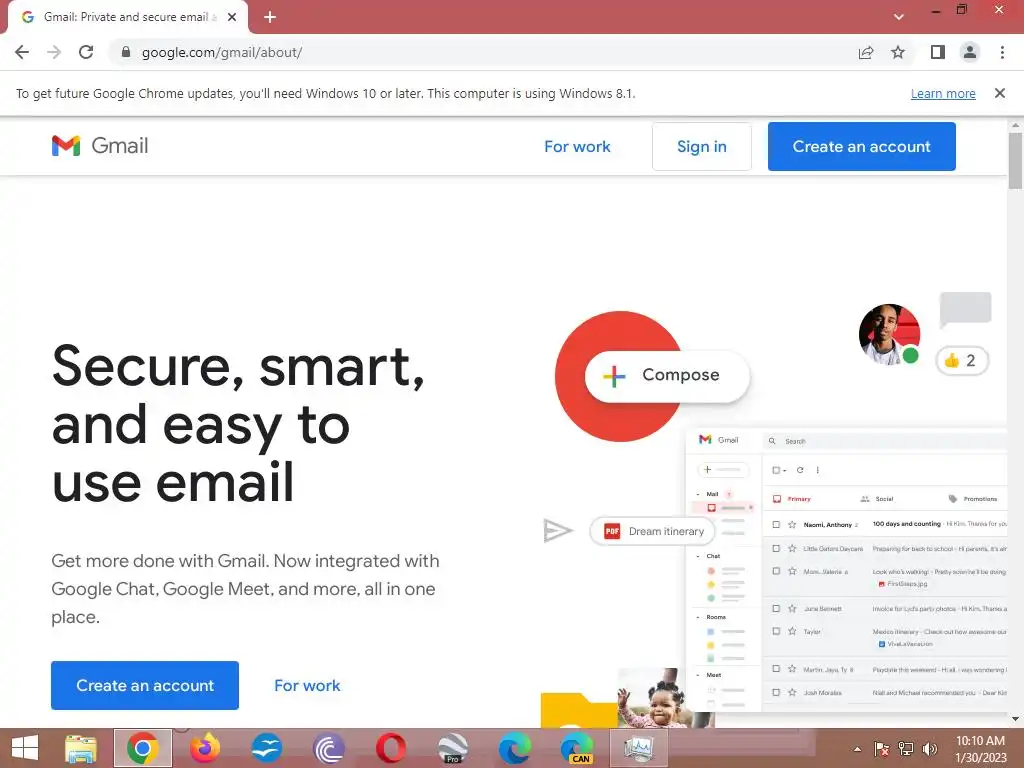Share this page using the share icon
The height and width of the screenshot is (768, 1024).
pyautogui.click(x=866, y=52)
